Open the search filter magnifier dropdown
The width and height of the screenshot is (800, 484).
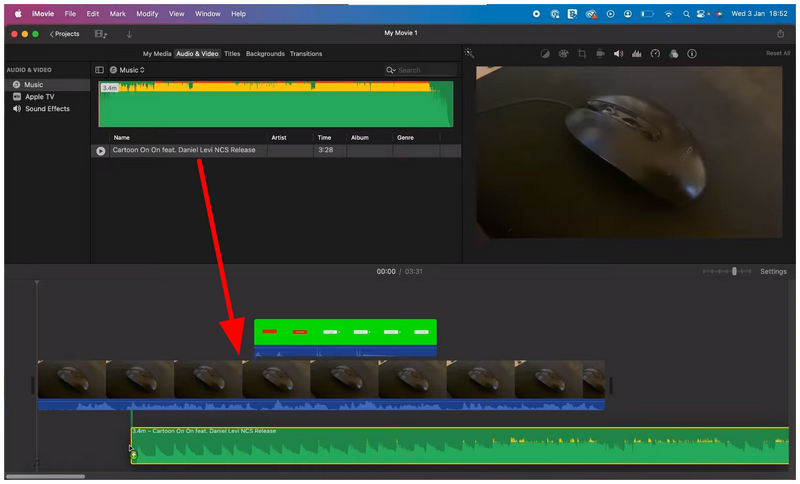391,70
